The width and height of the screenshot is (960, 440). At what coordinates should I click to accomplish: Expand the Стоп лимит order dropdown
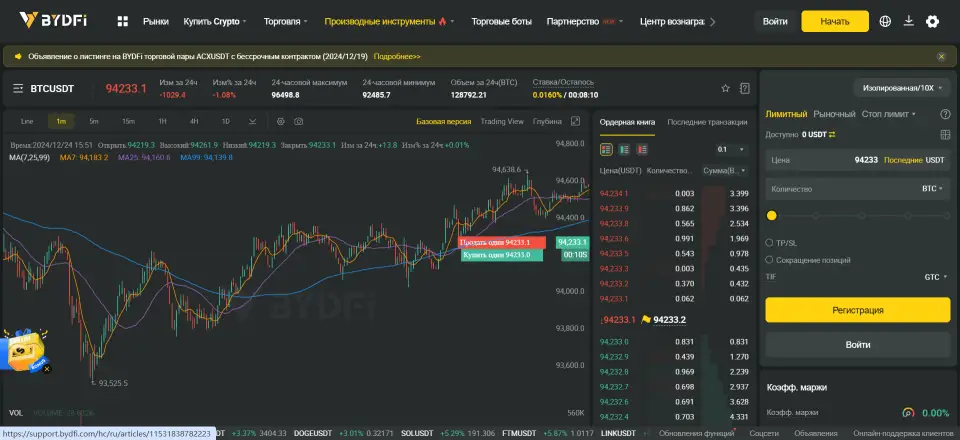pos(888,114)
